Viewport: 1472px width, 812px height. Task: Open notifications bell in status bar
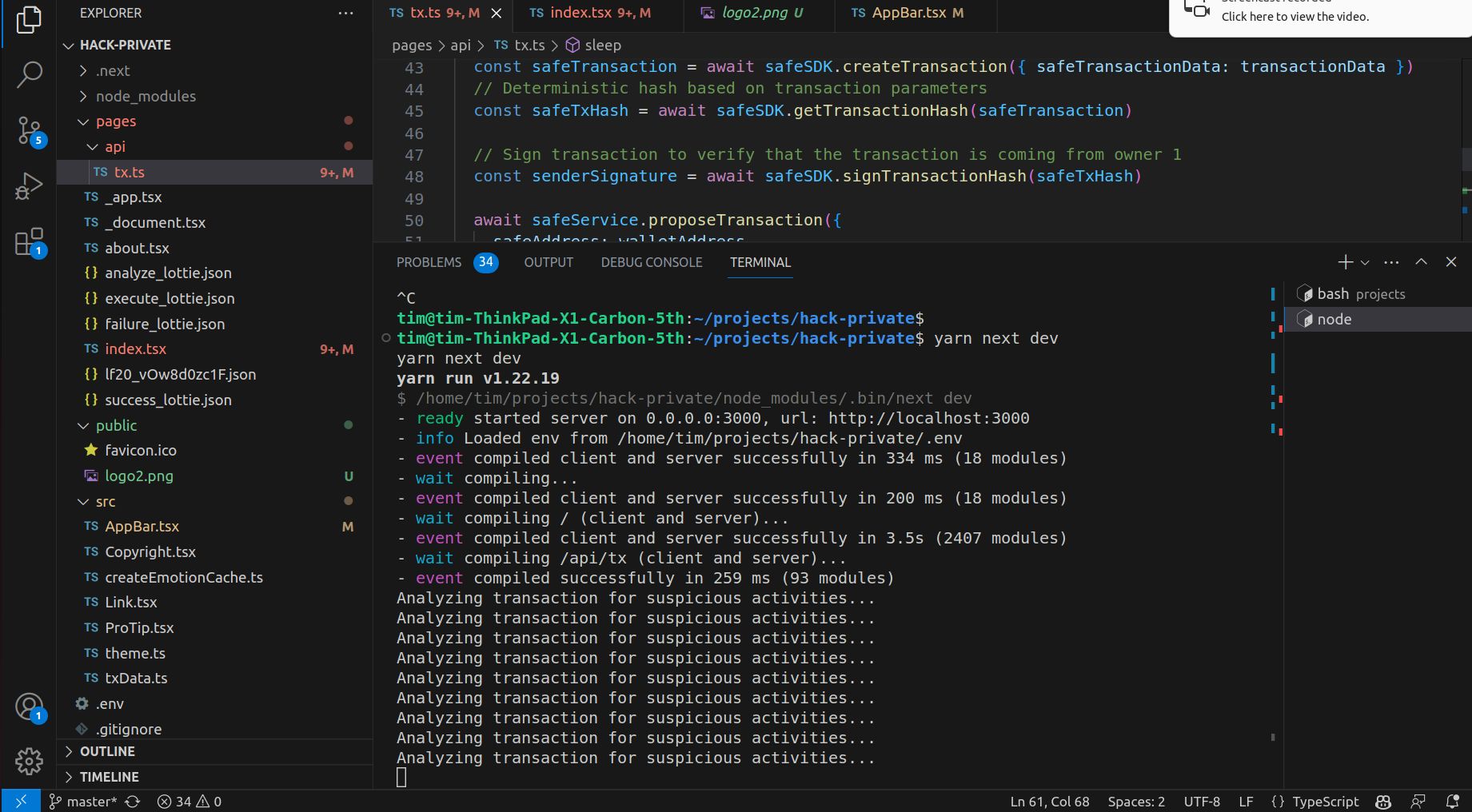pos(1453,801)
